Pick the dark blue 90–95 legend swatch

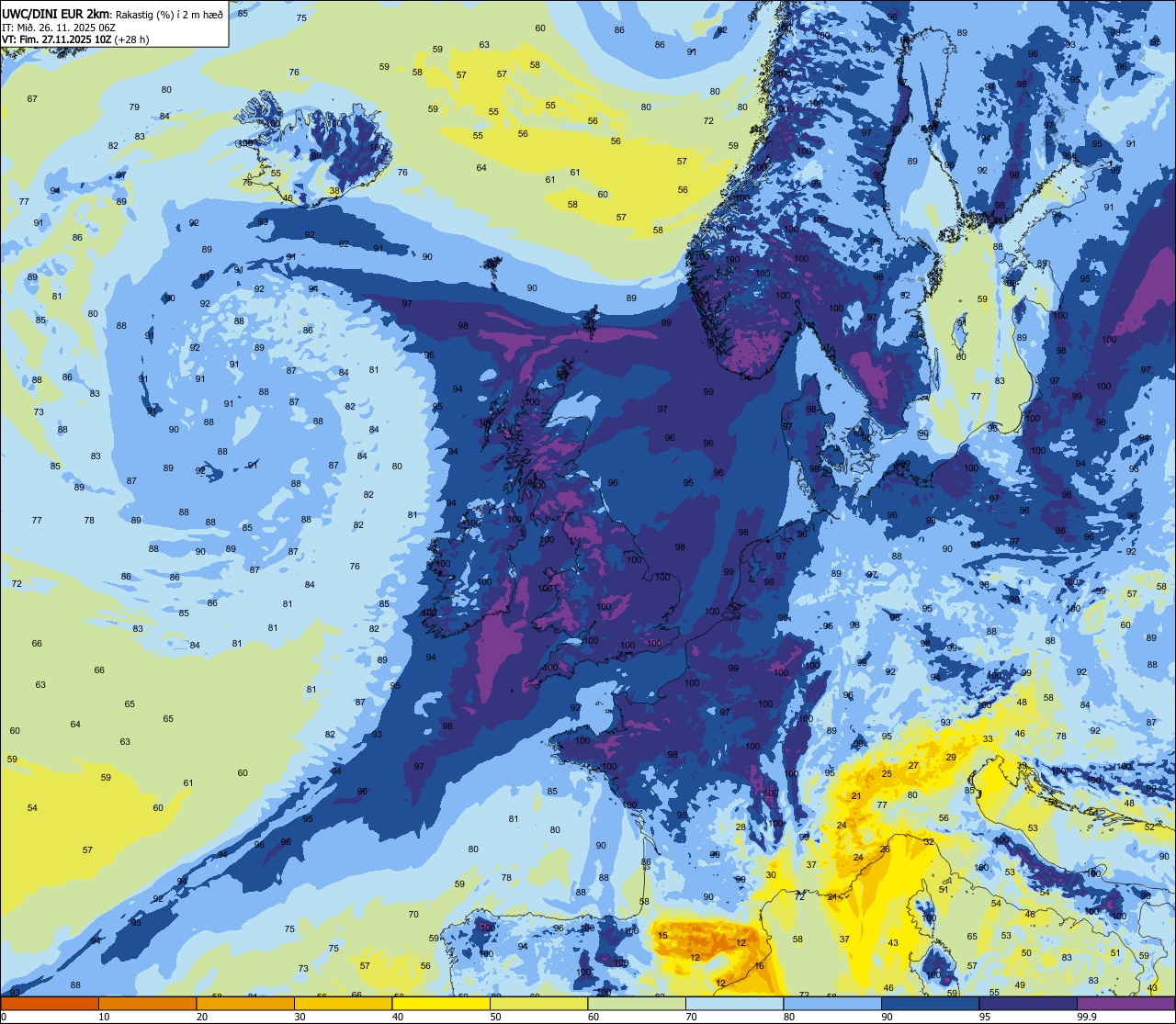[931, 1003]
